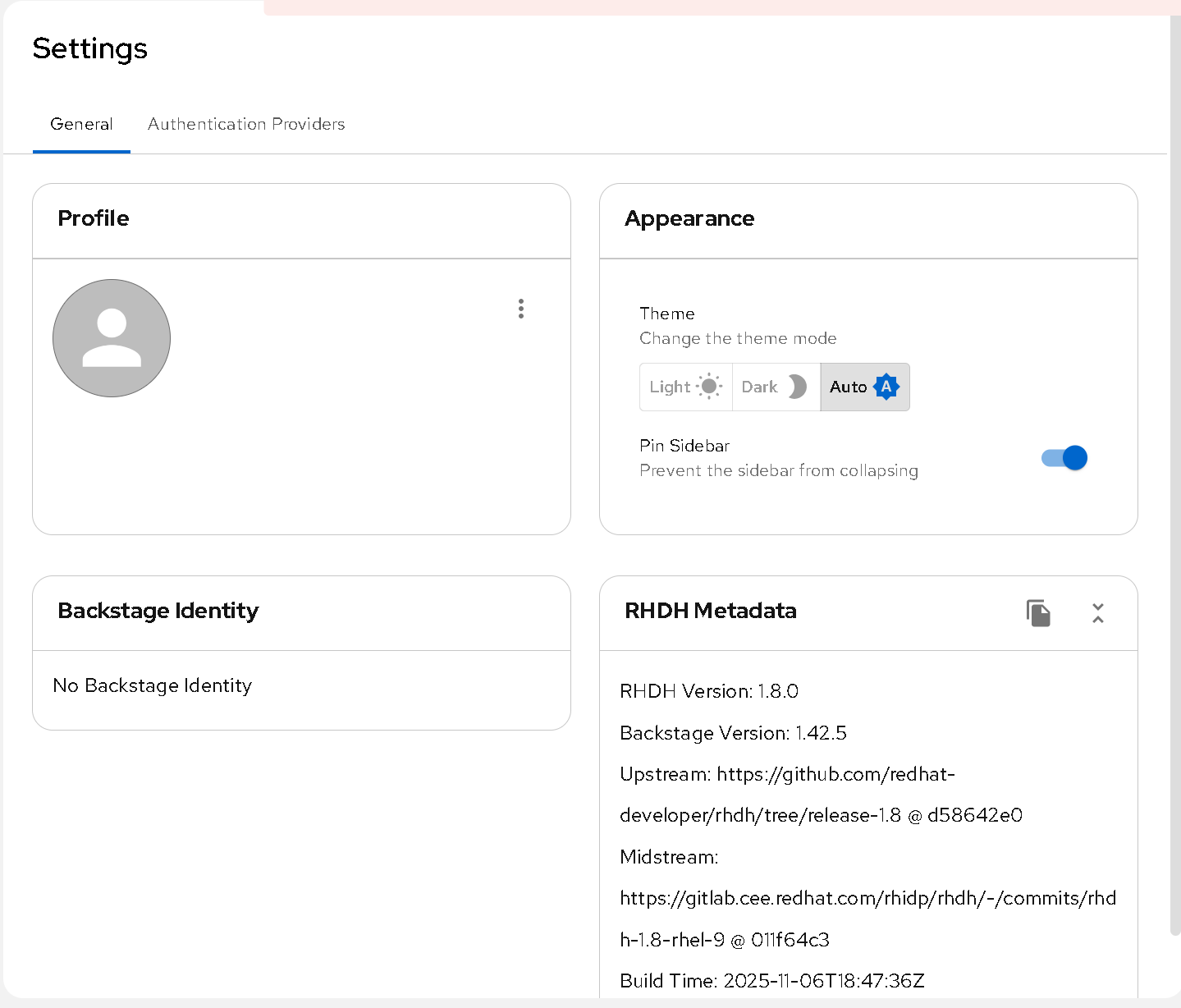Viewport: 1181px width, 1008px height.
Task: Click the moon icon for dark theme
Action: point(797,387)
